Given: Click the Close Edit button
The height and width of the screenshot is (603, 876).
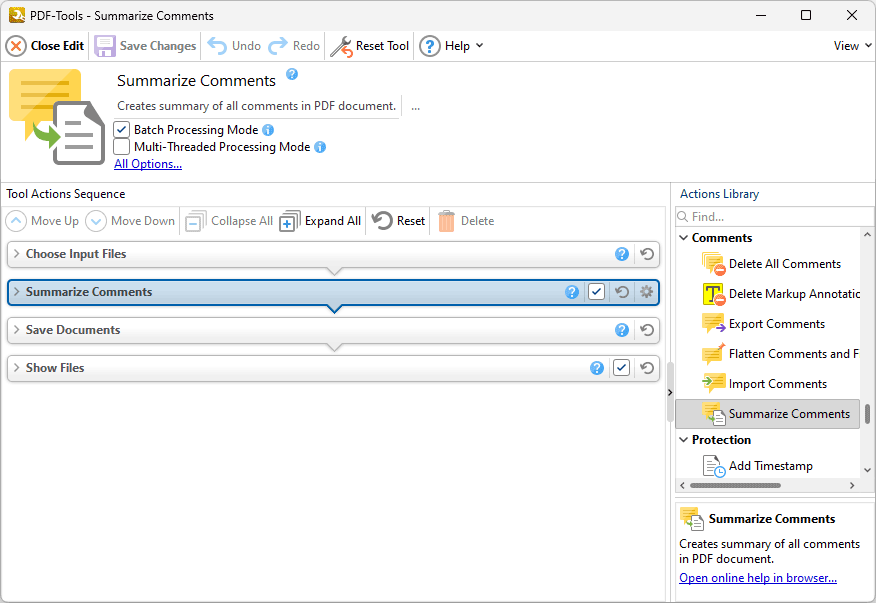Looking at the screenshot, I should [x=45, y=46].
